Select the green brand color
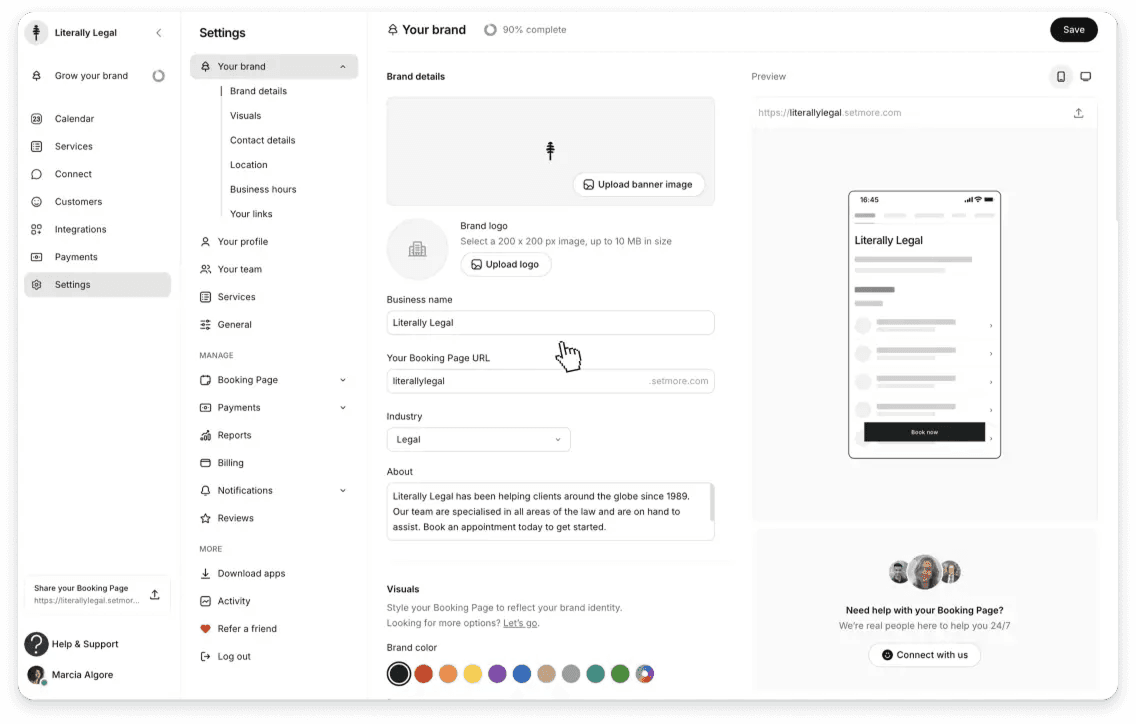Image resolution: width=1136 pixels, height=724 pixels. [620, 674]
